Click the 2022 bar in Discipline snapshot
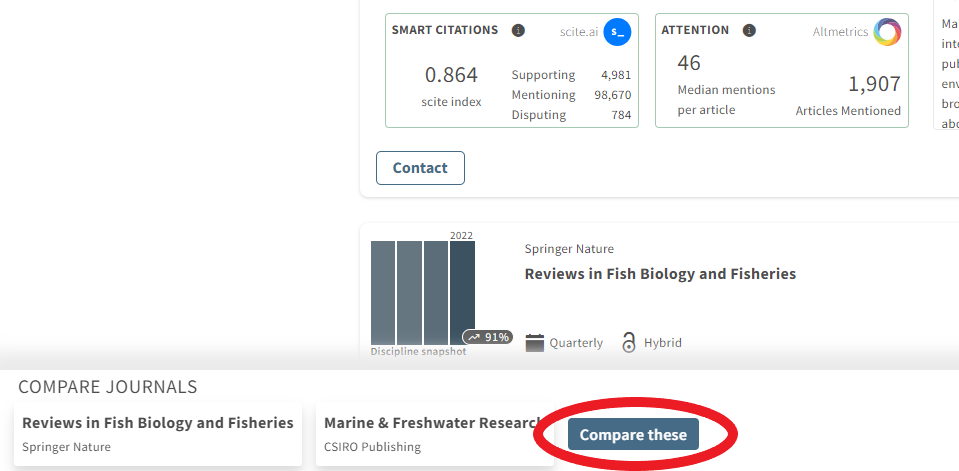959x471 pixels. pyautogui.click(x=462, y=292)
